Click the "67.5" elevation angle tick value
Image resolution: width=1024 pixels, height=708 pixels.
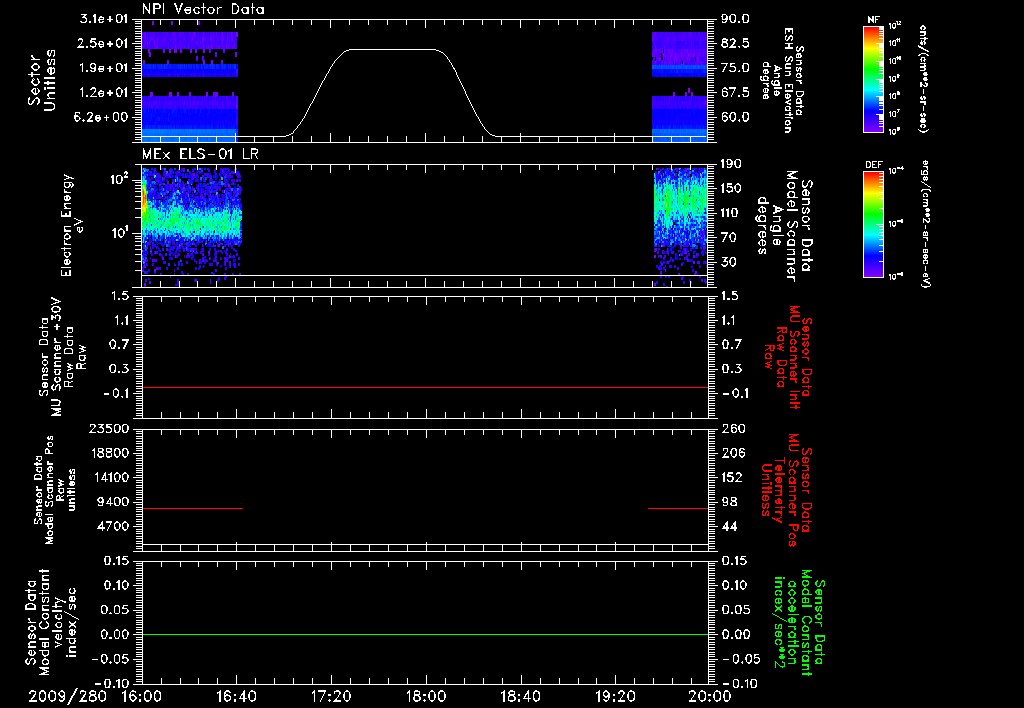coord(735,93)
